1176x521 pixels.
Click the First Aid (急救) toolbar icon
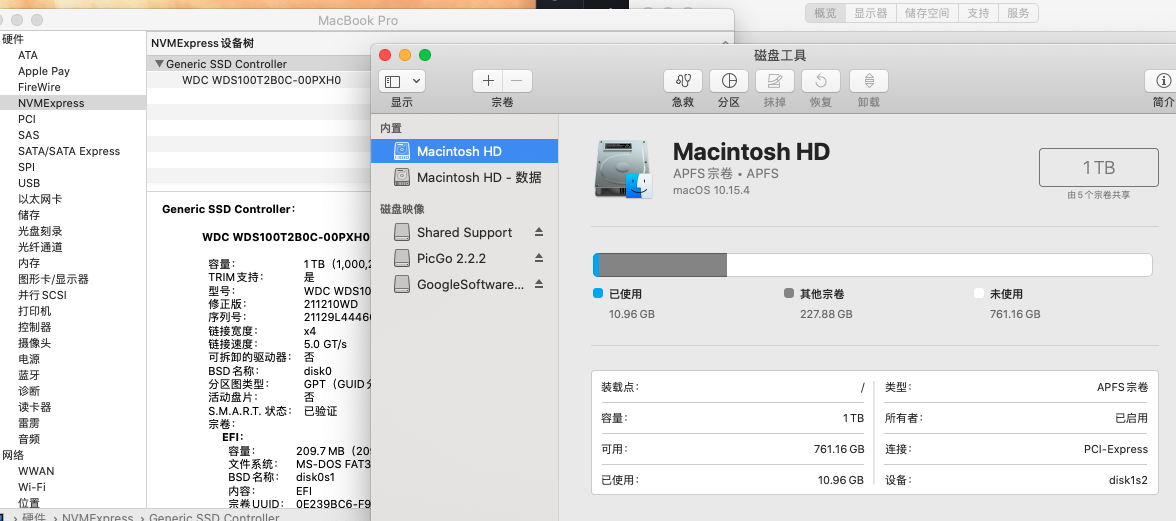coord(682,81)
